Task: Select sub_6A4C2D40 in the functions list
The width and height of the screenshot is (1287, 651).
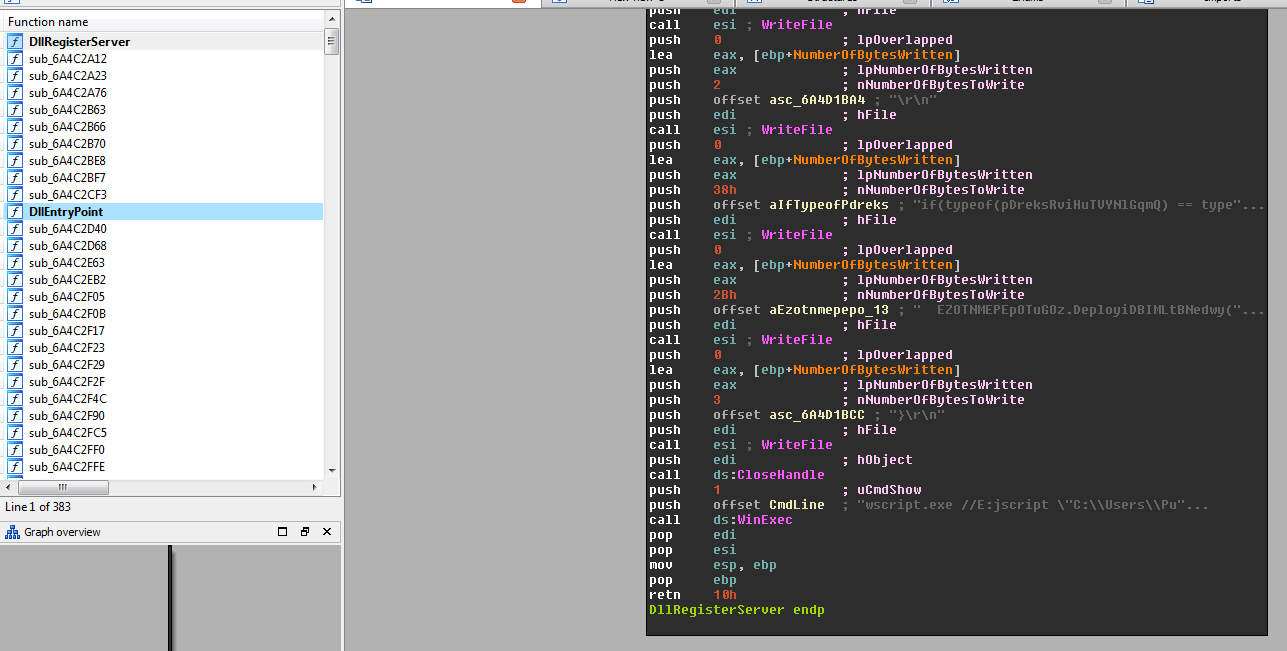Action: (x=67, y=229)
